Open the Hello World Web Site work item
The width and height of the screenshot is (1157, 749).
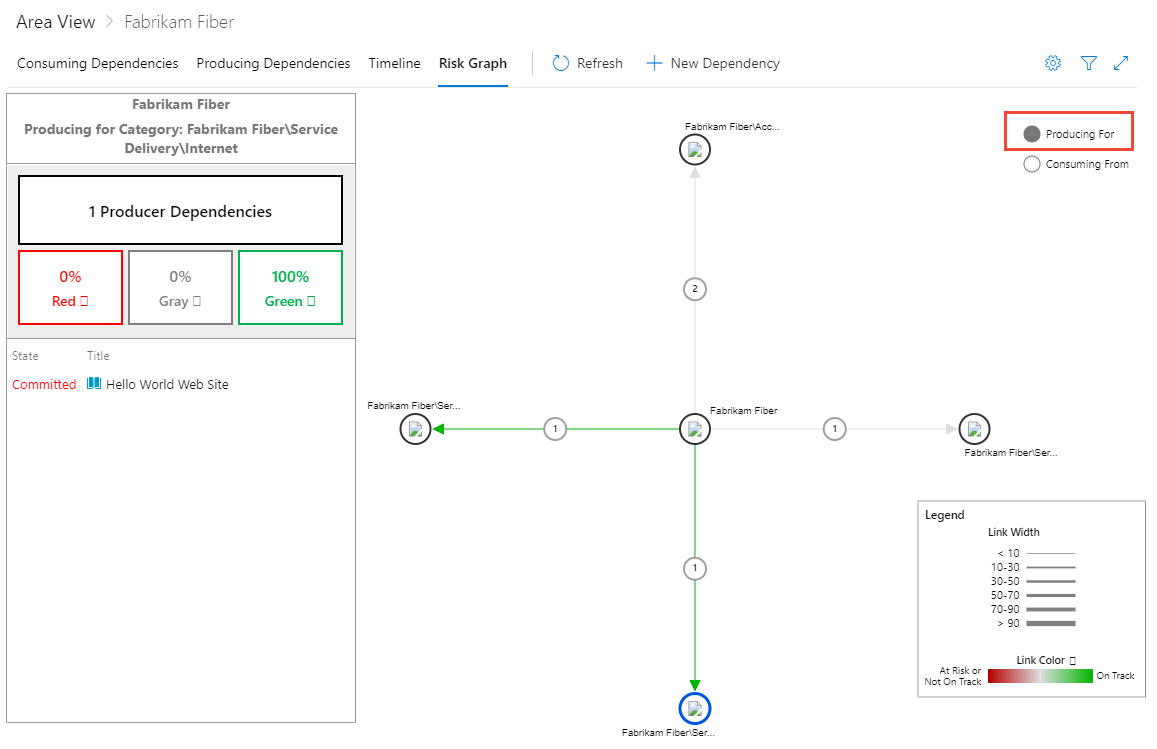(170, 383)
